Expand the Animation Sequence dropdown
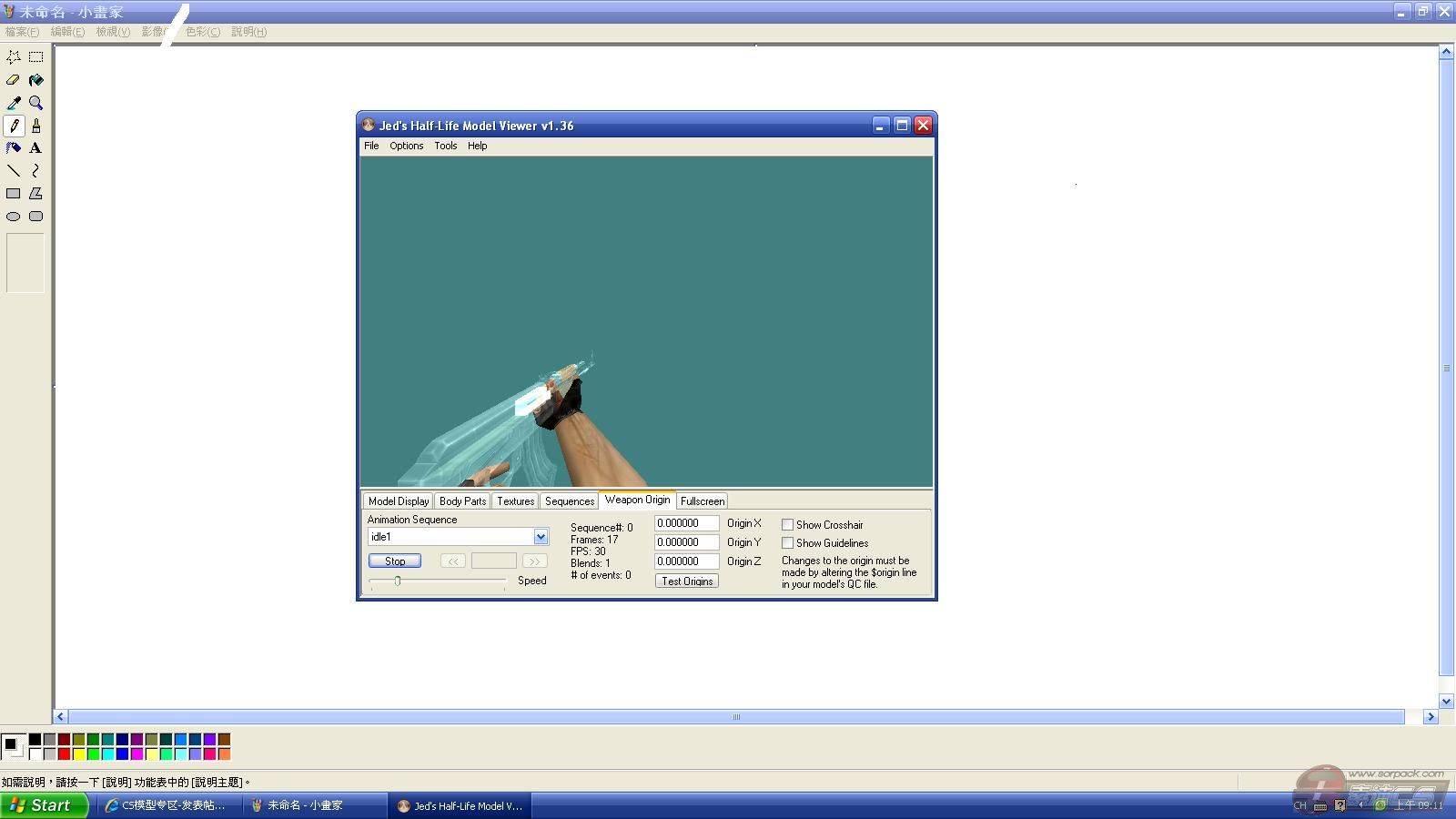The height and width of the screenshot is (819, 1456). click(541, 537)
